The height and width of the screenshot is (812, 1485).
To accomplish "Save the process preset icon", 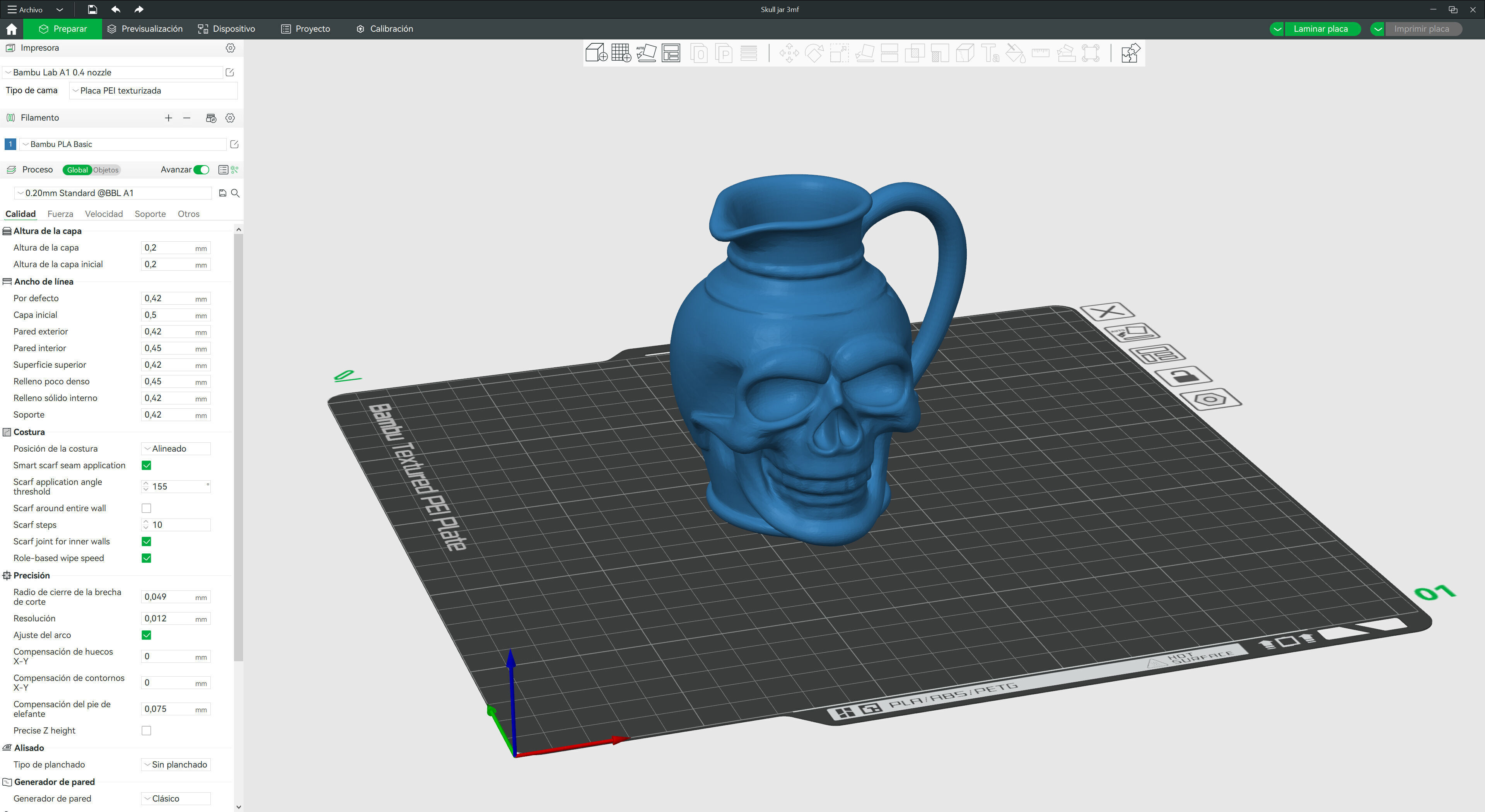I will pyautogui.click(x=222, y=193).
